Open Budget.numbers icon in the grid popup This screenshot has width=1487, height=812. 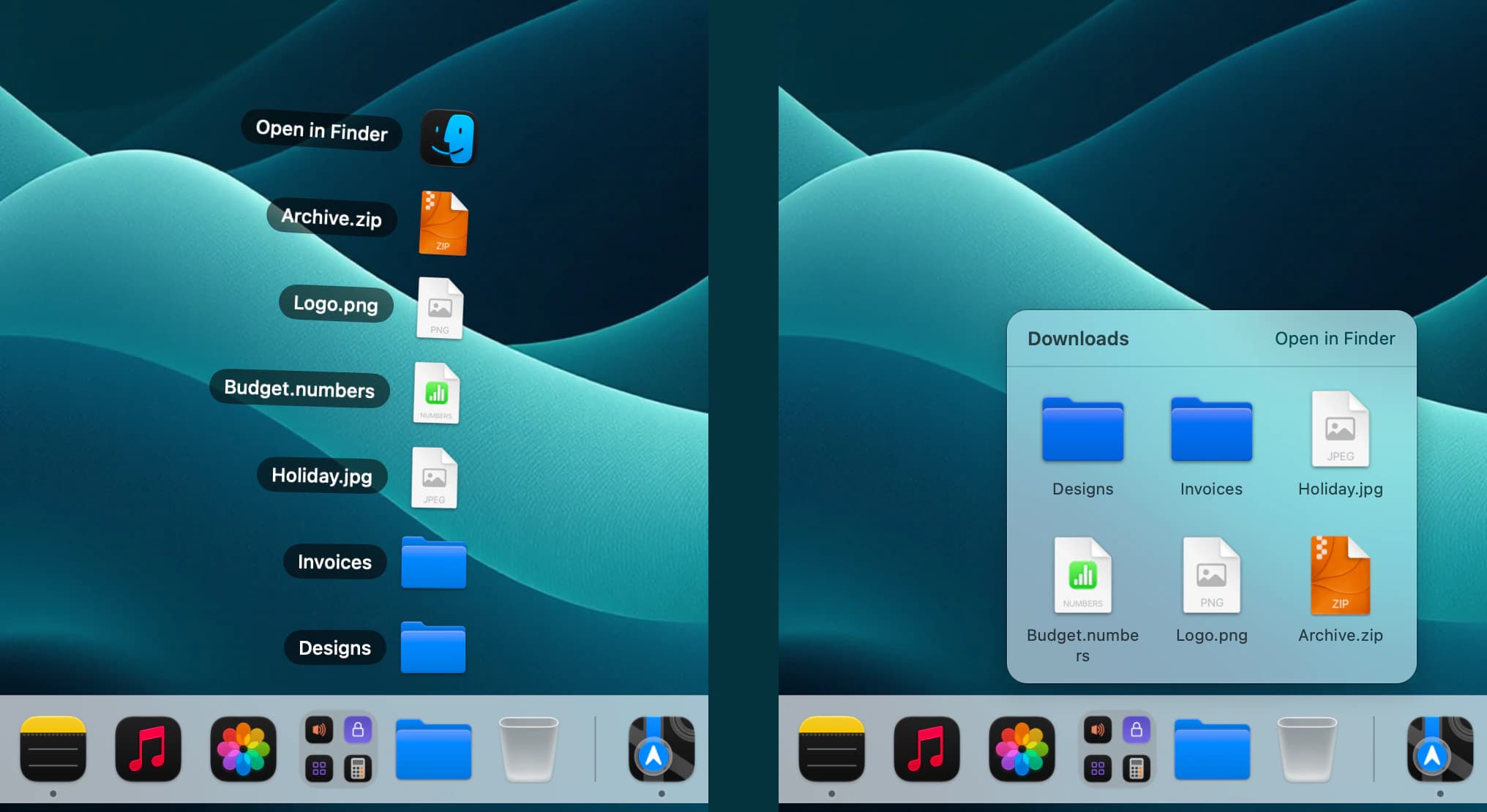coord(1083,575)
